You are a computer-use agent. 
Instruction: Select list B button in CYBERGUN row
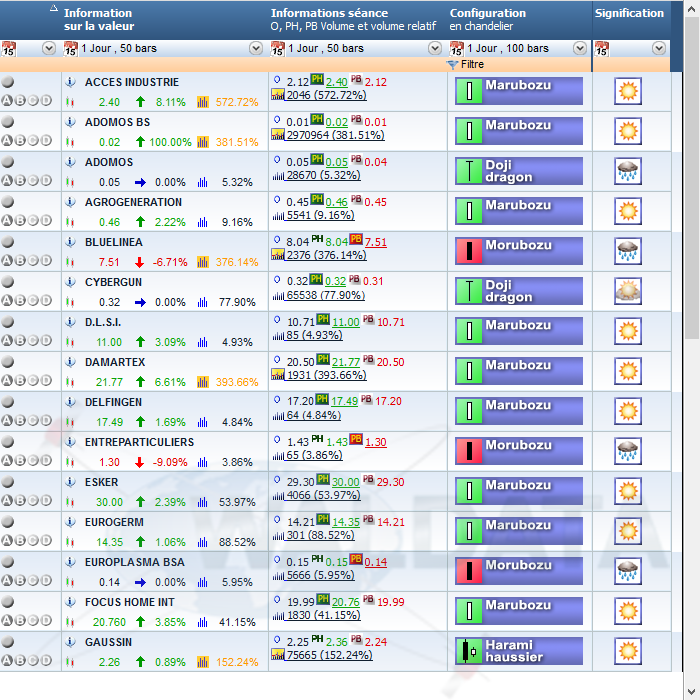(x=20, y=300)
